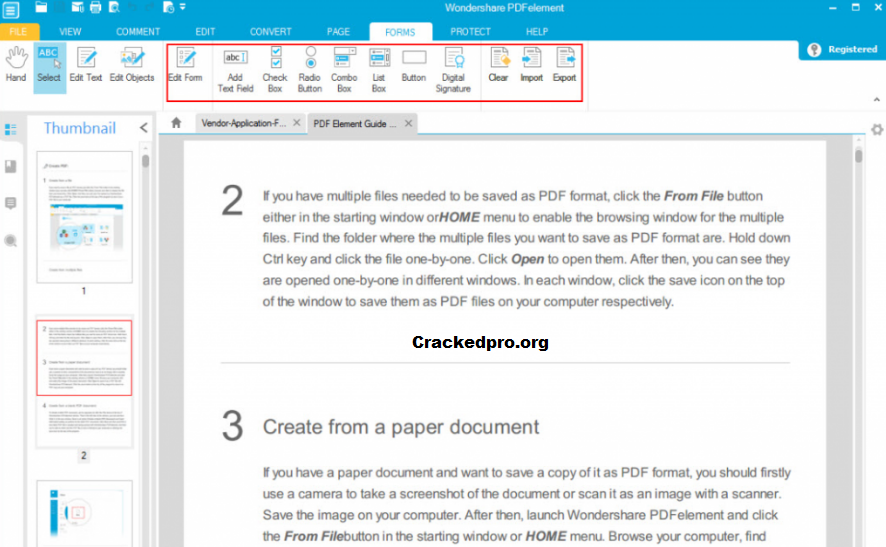Viewport: 886px width, 547px height.
Task: Open the Search sidebar icon
Action: [x=11, y=241]
